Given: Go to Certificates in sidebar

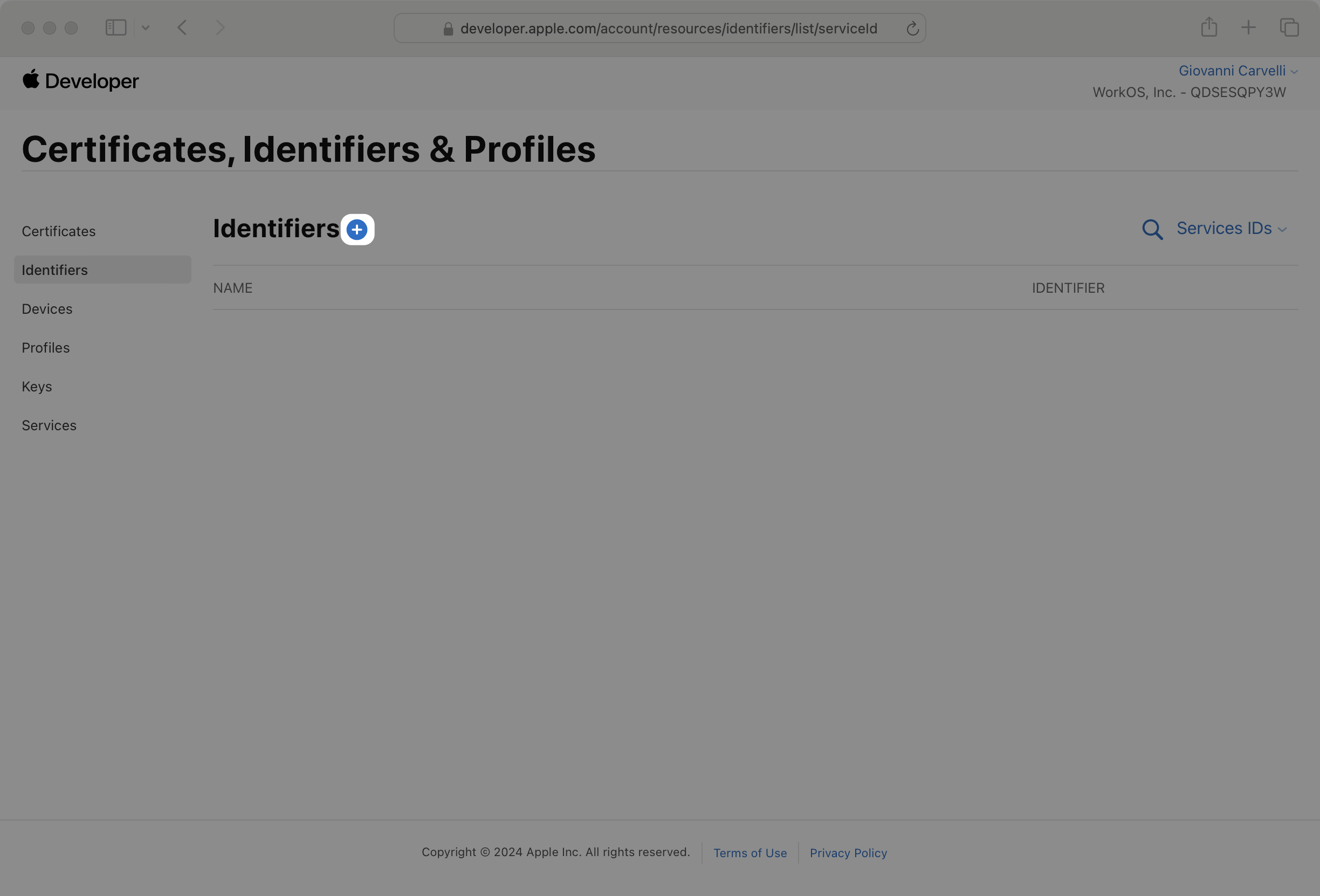Looking at the screenshot, I should 58,231.
